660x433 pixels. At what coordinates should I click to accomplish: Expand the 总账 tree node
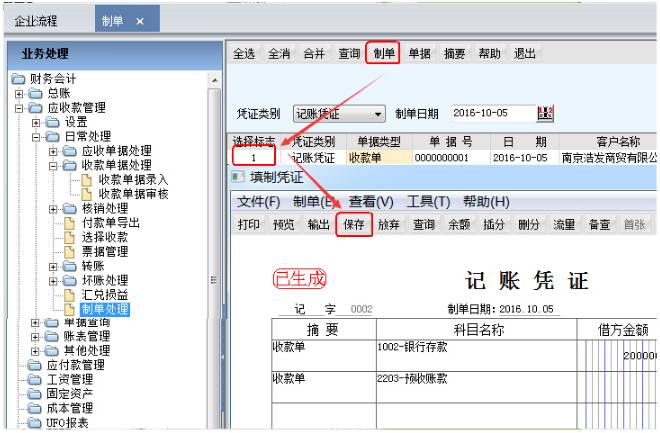click(x=20, y=93)
